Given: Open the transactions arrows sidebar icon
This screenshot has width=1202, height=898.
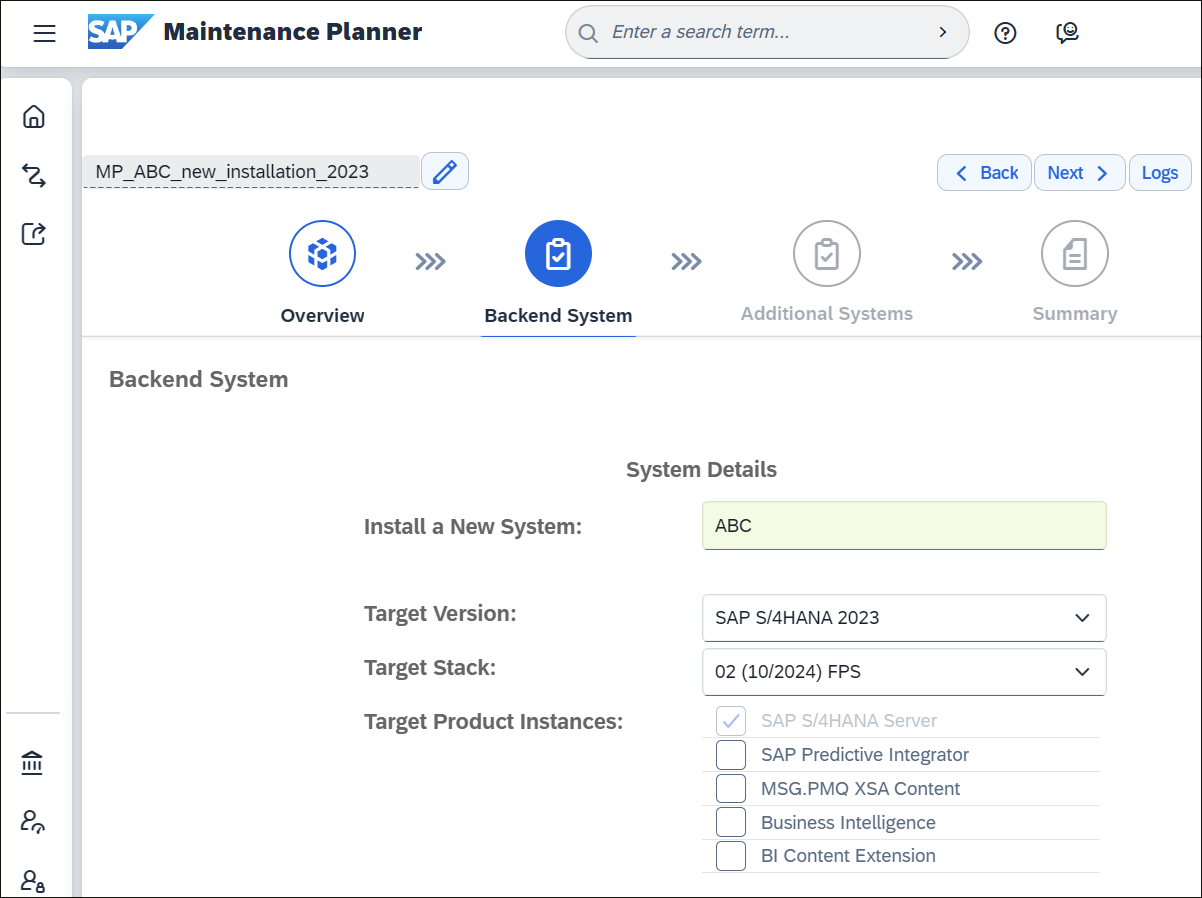Looking at the screenshot, I should pos(34,176).
